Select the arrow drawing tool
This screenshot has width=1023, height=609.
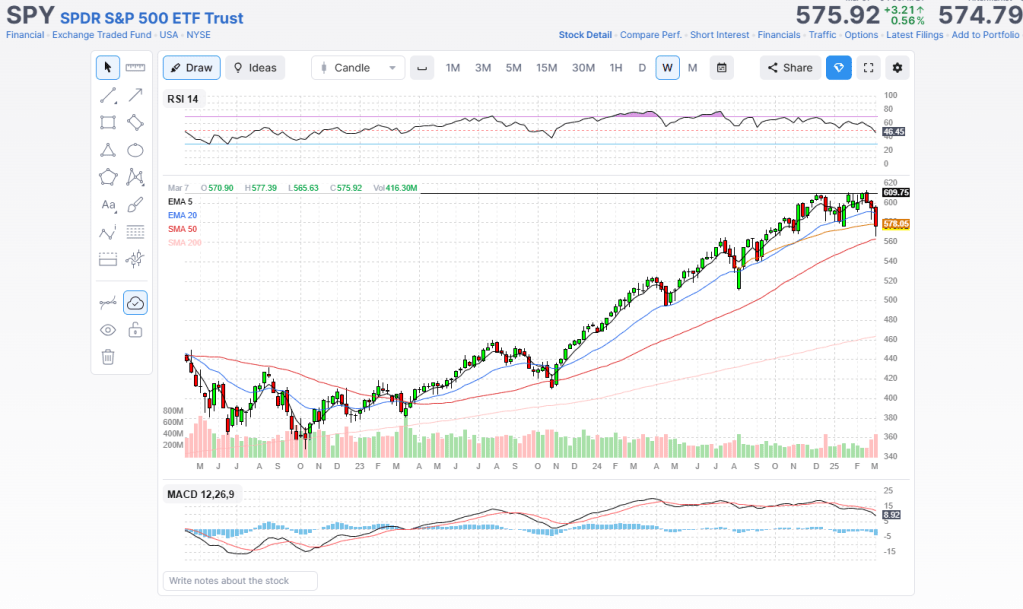click(135, 95)
